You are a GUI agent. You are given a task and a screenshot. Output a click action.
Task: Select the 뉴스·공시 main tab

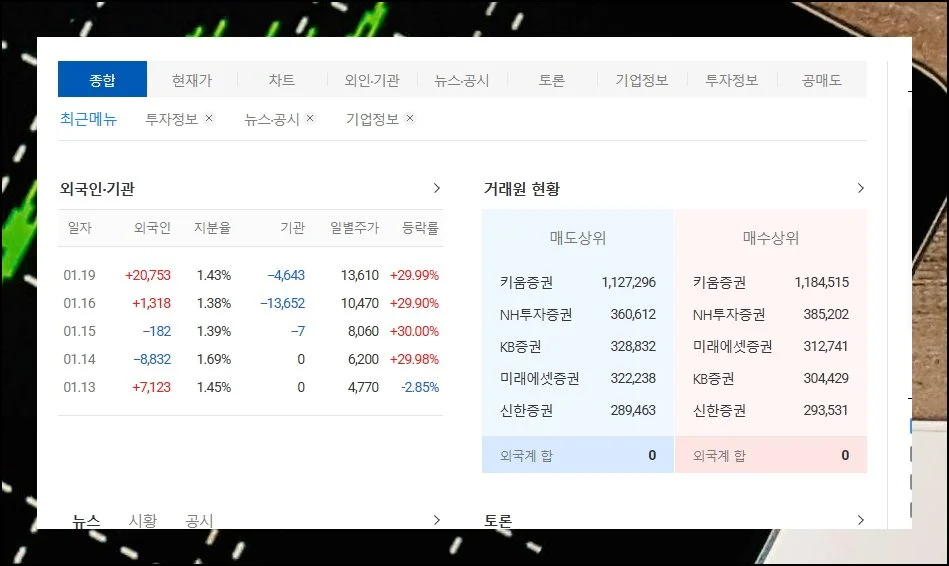[462, 80]
